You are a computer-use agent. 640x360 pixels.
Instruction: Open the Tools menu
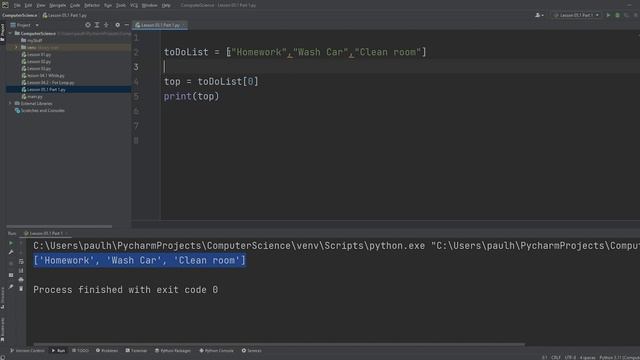click(x=121, y=5)
